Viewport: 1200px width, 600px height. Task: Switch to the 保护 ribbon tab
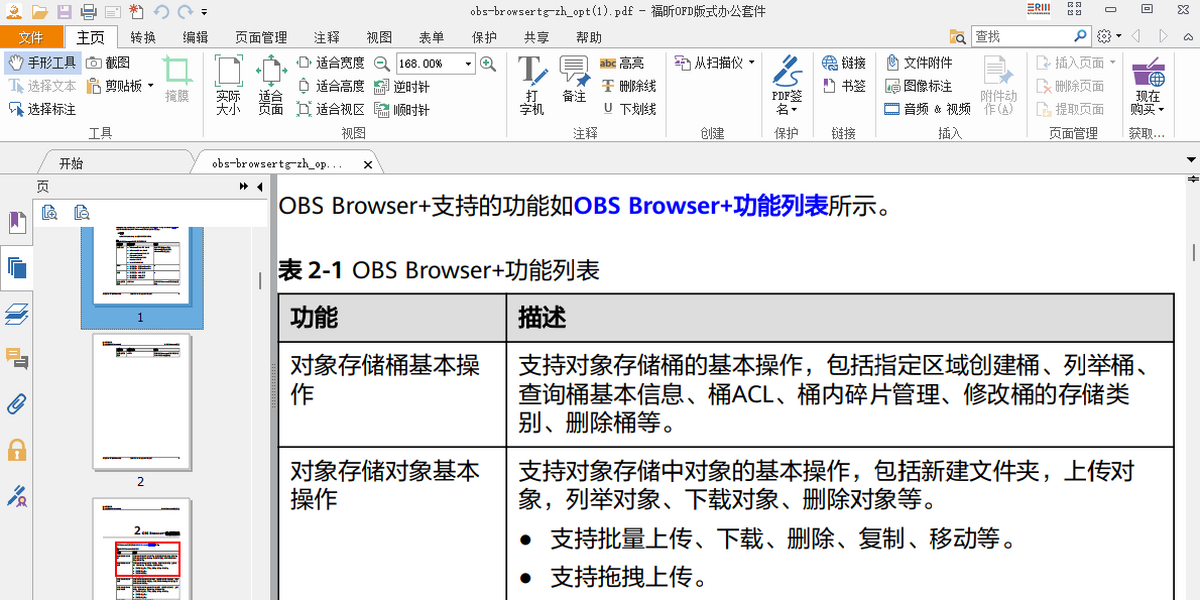[484, 37]
